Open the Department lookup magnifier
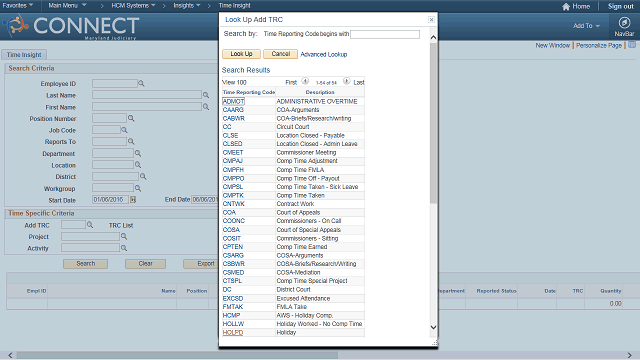The height and width of the screenshot is (360, 640). coord(138,153)
